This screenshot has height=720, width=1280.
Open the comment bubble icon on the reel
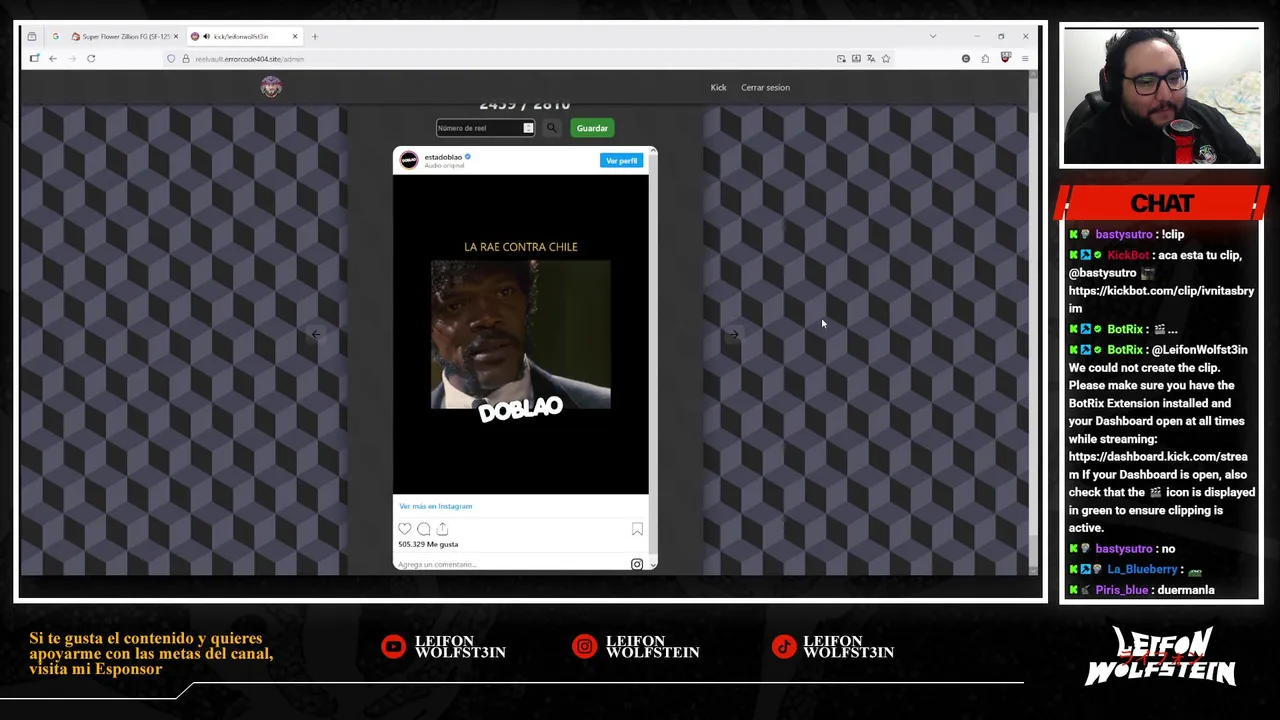click(x=424, y=529)
